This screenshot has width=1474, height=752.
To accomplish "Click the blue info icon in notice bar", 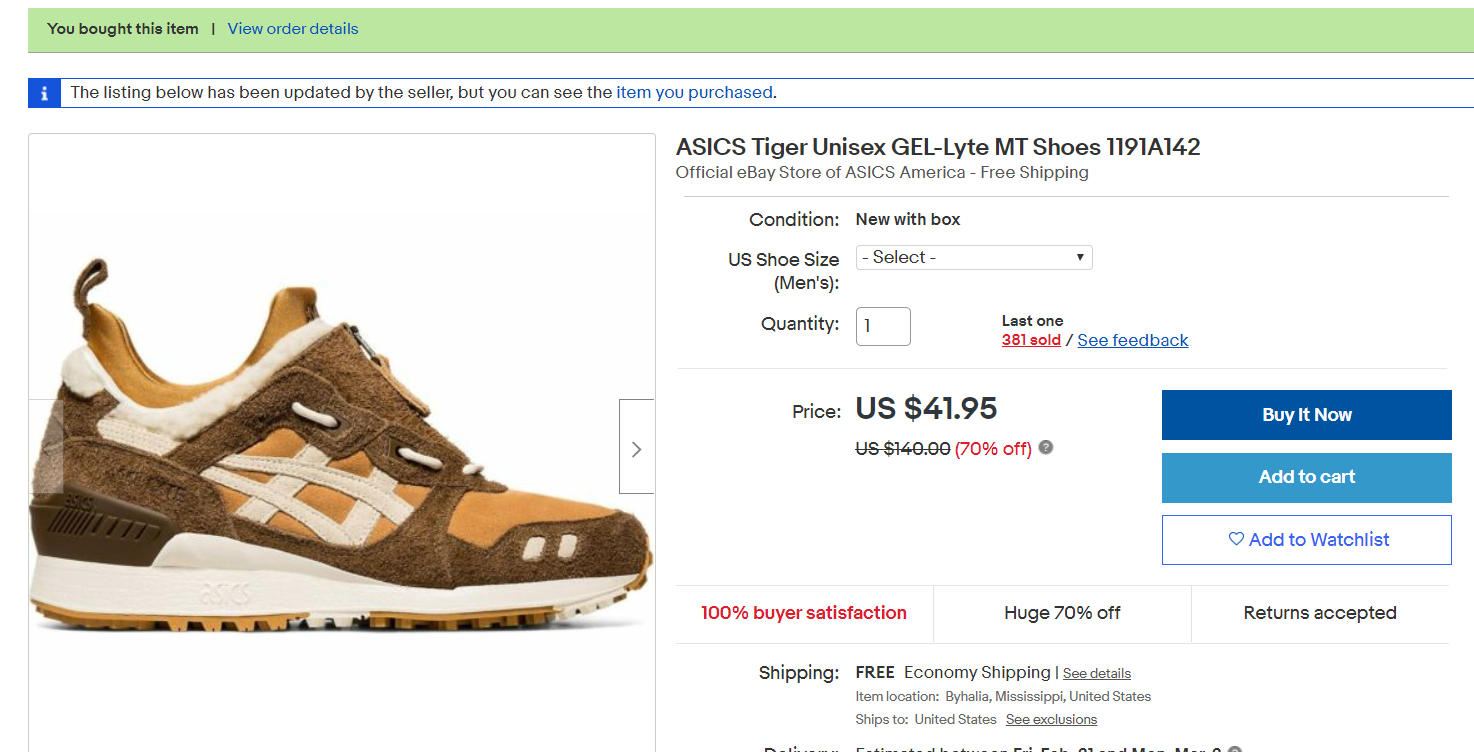I will click(44, 93).
